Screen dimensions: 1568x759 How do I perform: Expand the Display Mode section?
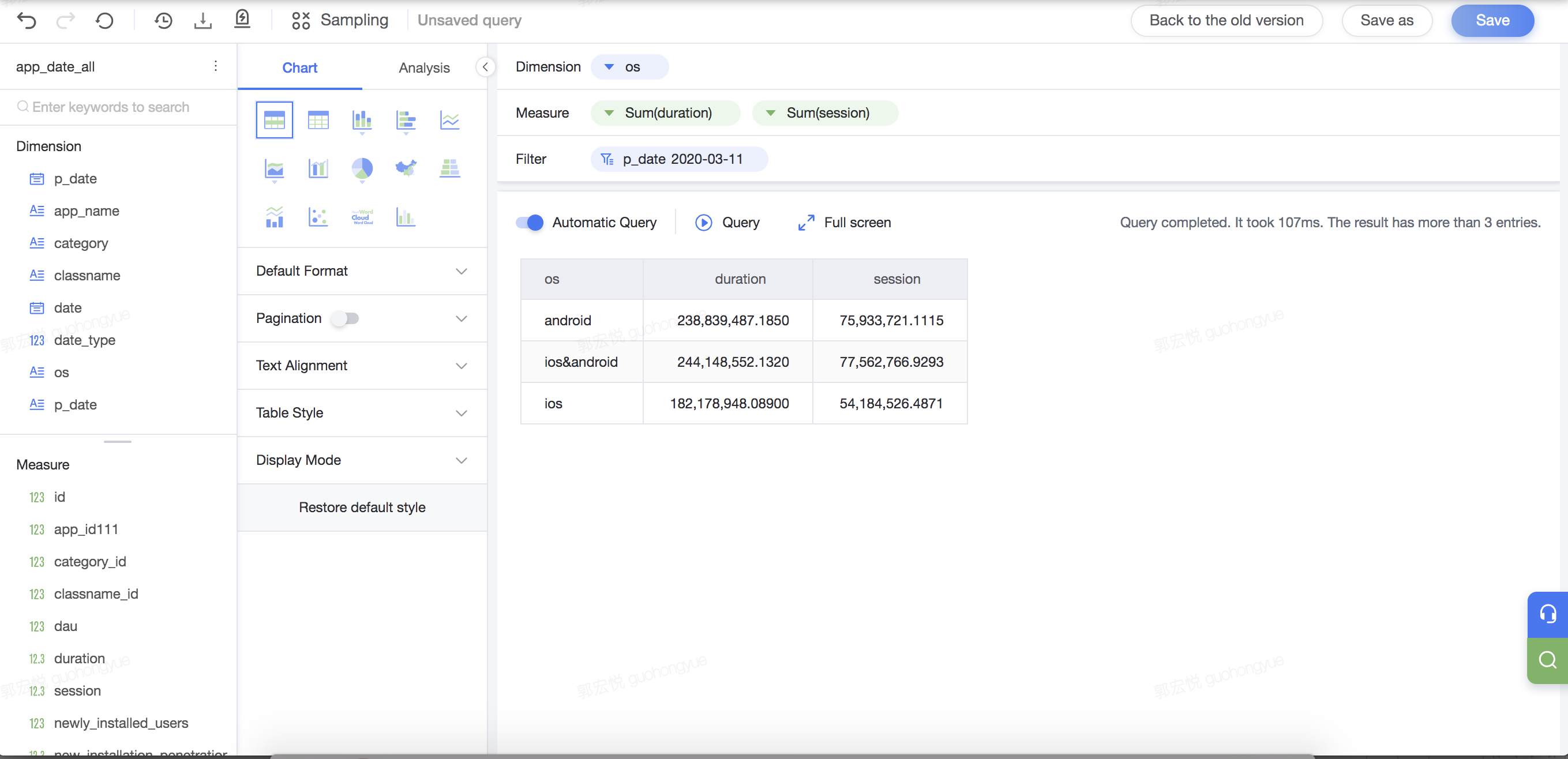tap(362, 460)
